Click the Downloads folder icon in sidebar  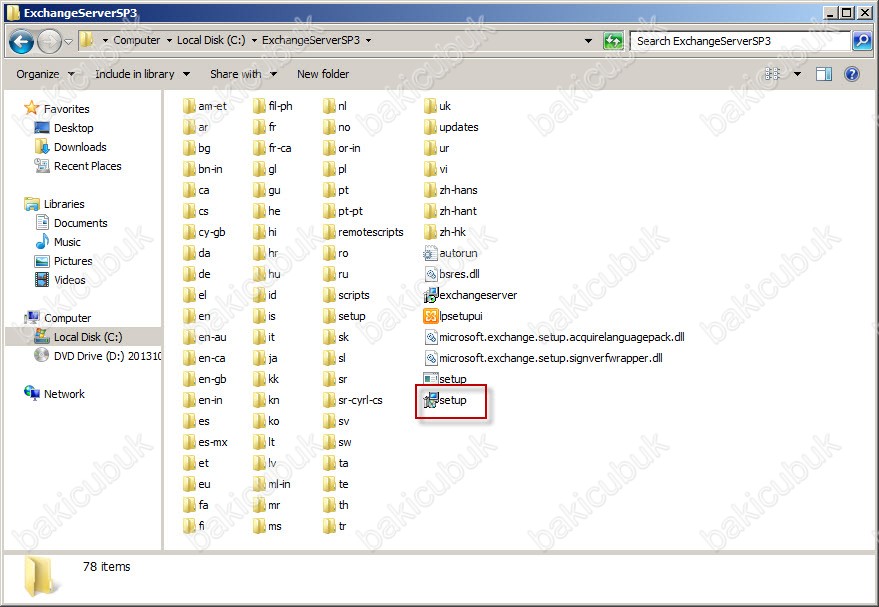(42, 147)
